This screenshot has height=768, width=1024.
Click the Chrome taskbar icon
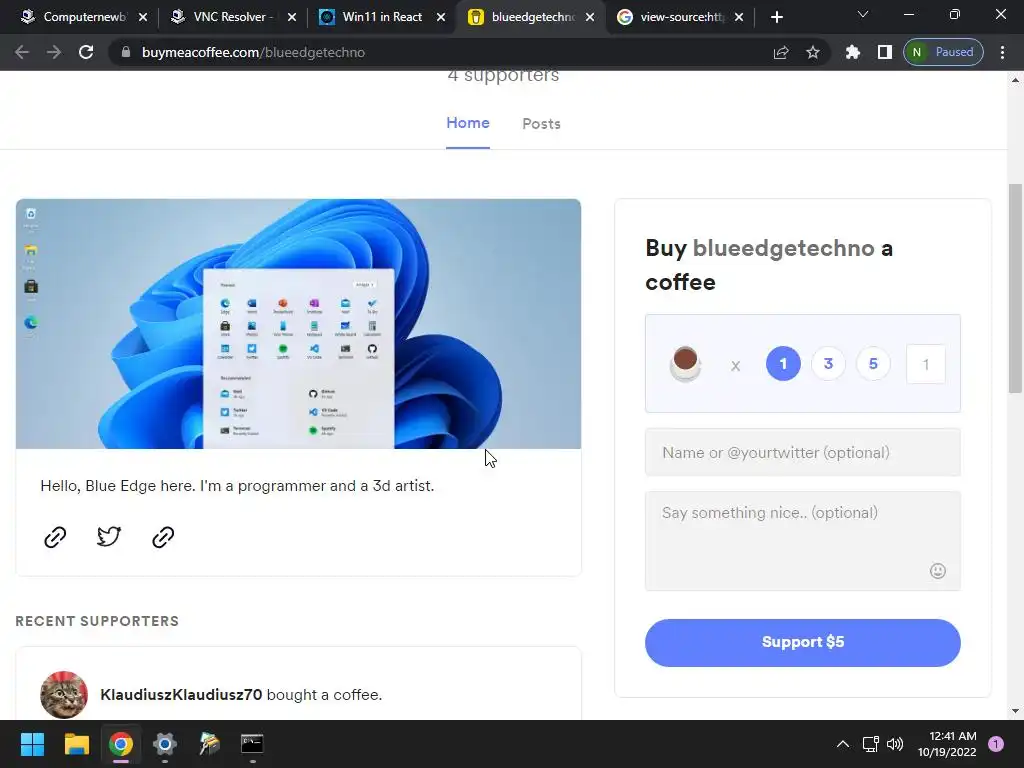[x=121, y=744]
